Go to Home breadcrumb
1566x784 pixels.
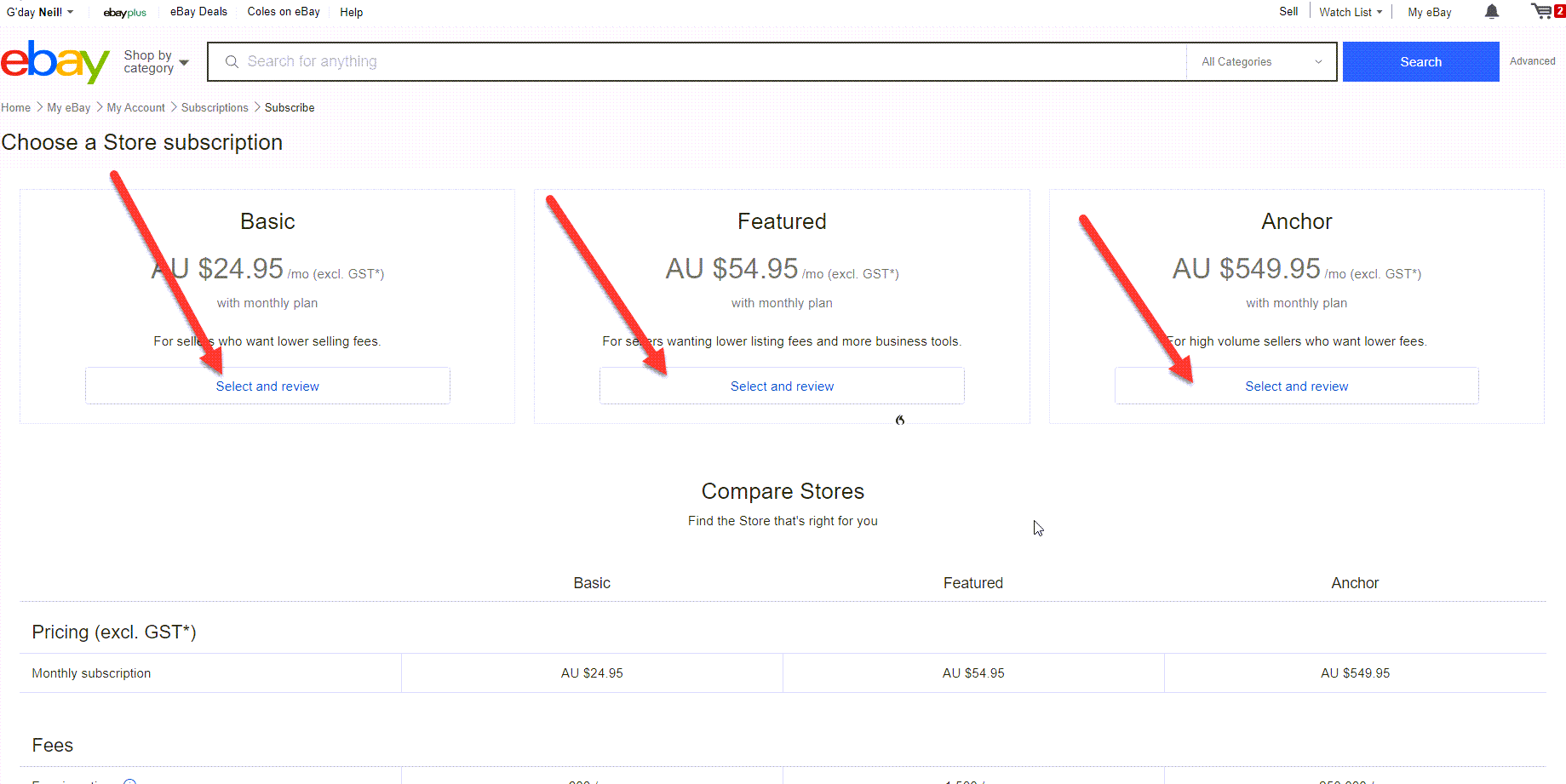(x=15, y=107)
